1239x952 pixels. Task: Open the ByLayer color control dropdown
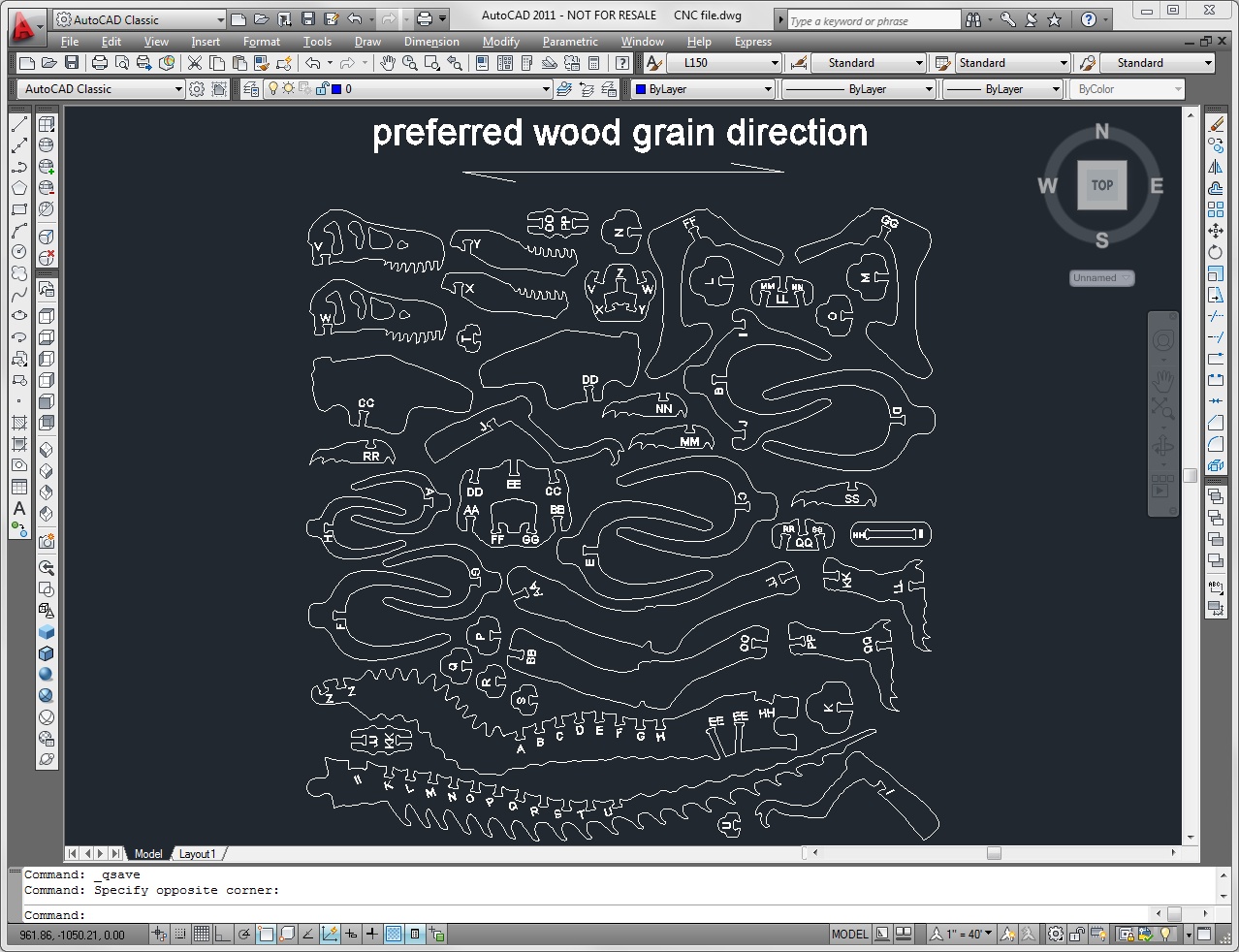click(x=703, y=89)
